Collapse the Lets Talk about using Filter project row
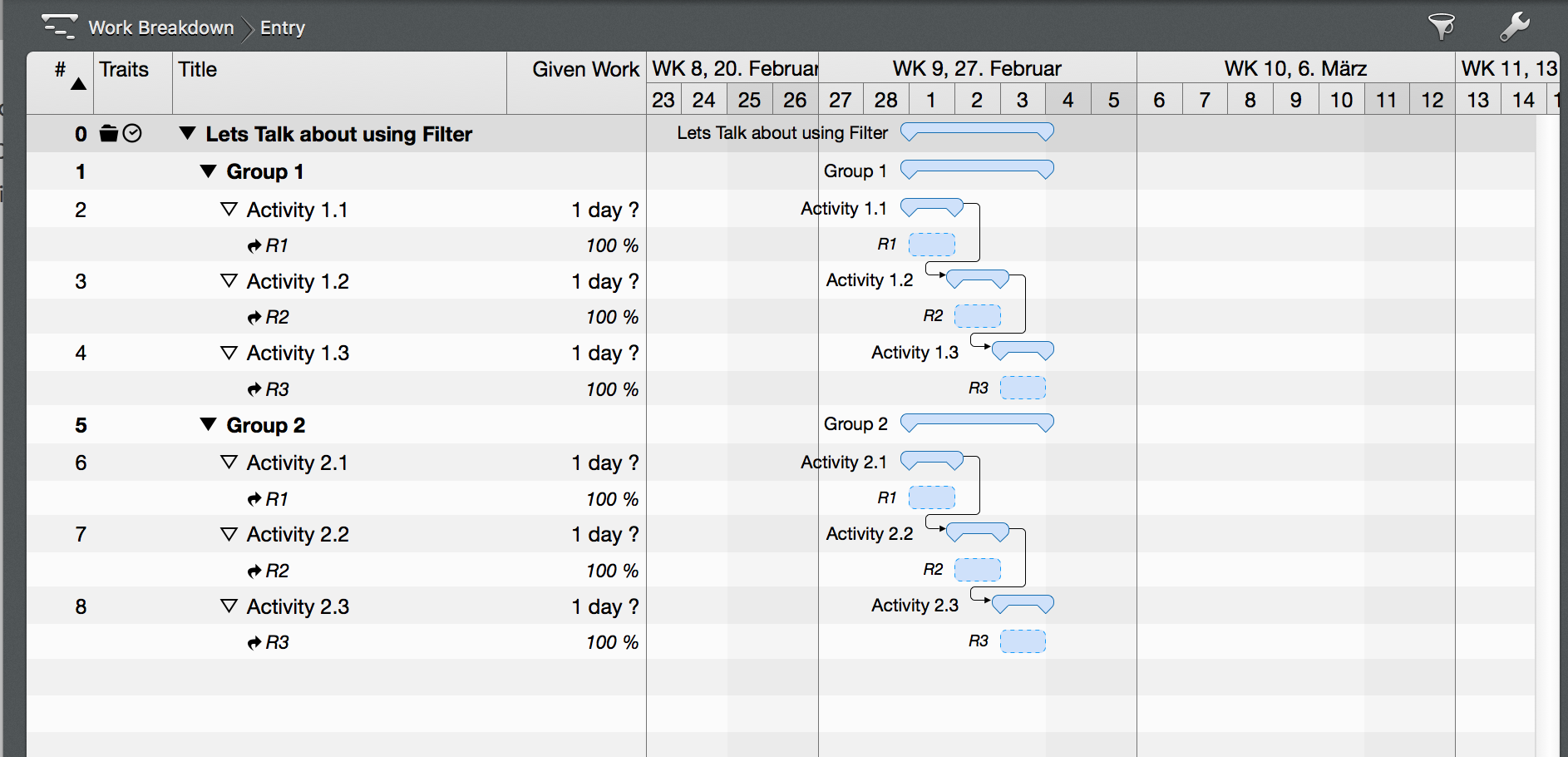Viewport: 1568px width, 757px height. pyautogui.click(x=186, y=134)
